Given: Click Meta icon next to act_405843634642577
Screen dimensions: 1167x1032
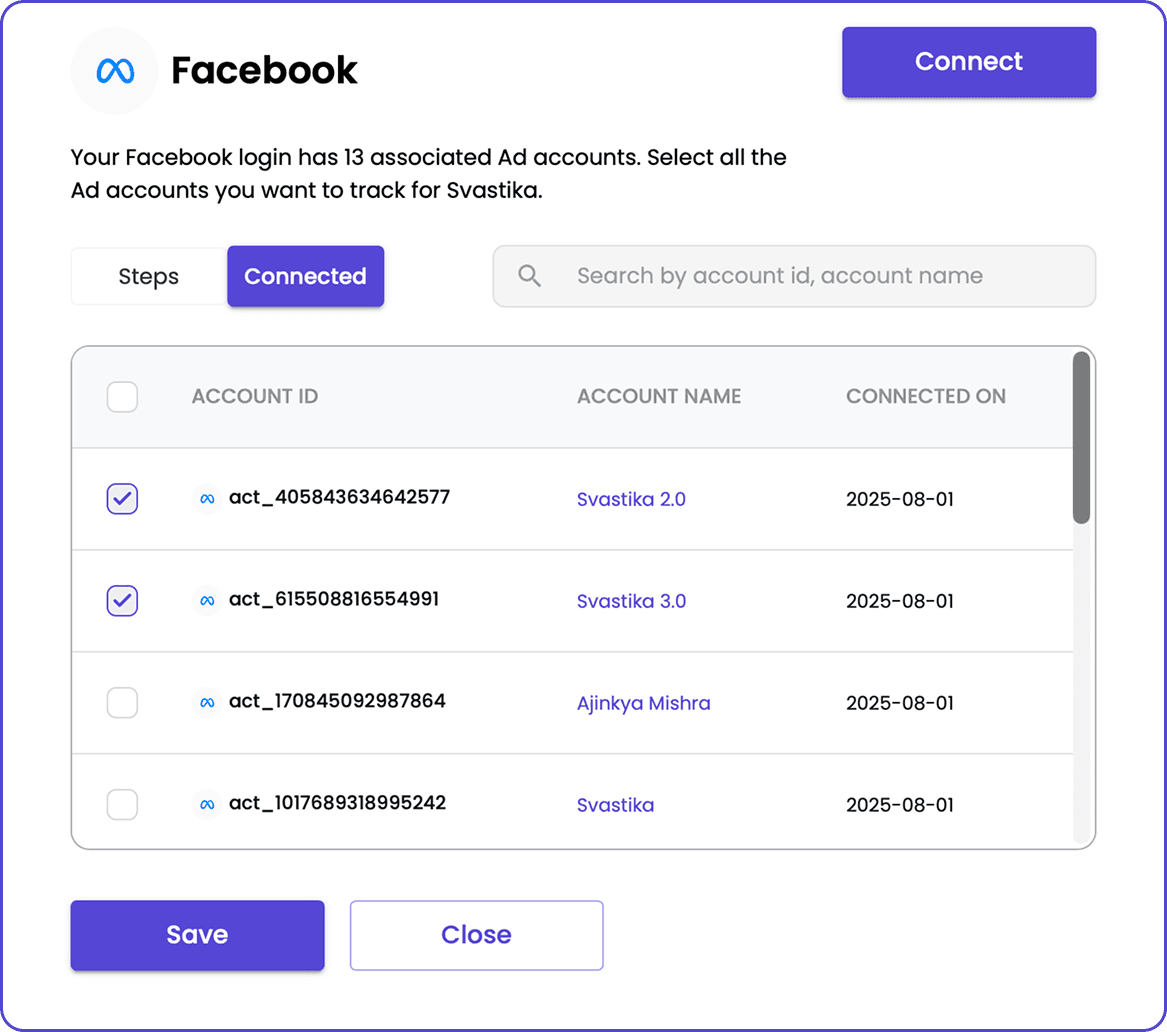Looking at the screenshot, I should [207, 499].
